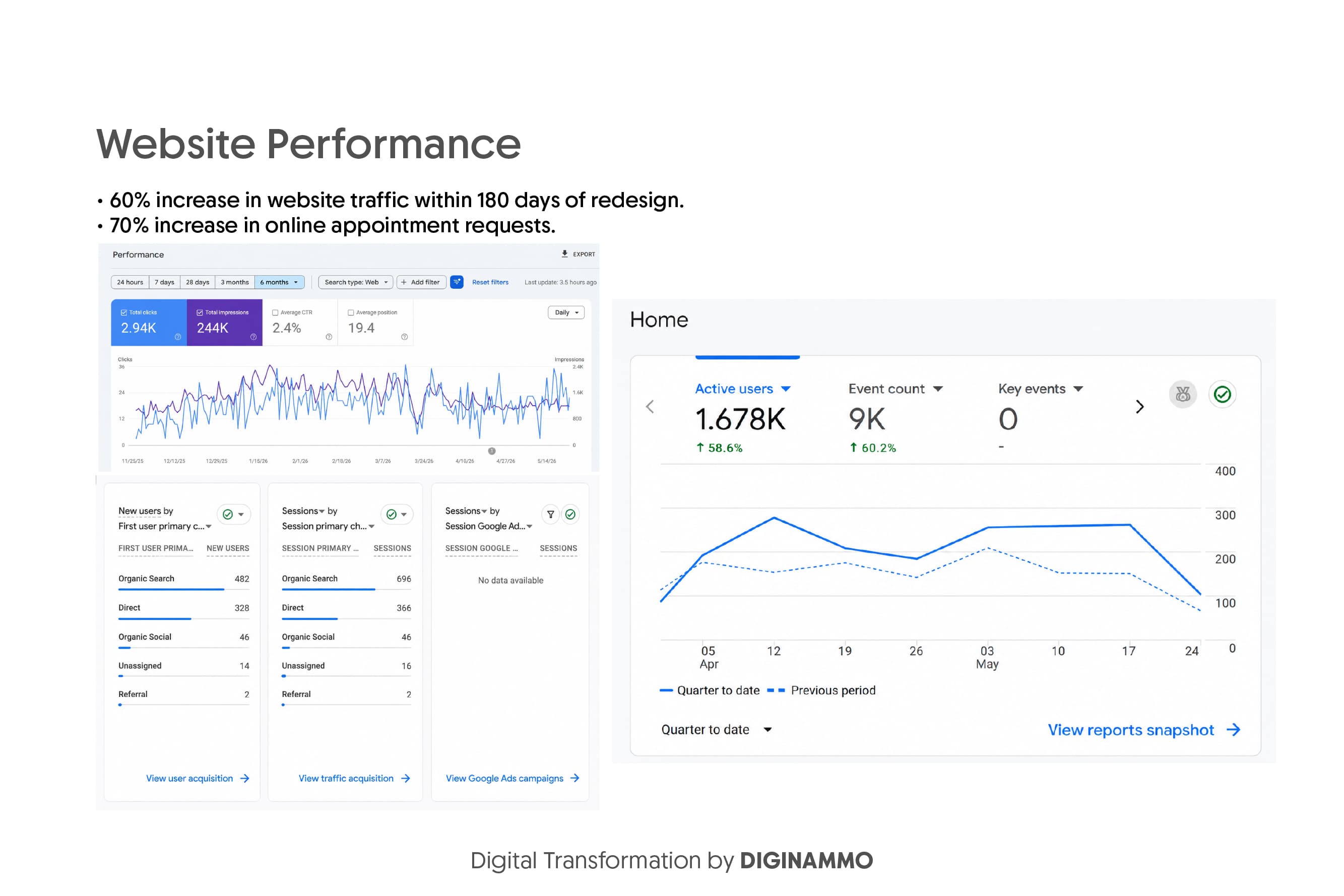Click funnel filter icon on Google Ads card
This screenshot has height=896, width=1344.
tap(550, 515)
